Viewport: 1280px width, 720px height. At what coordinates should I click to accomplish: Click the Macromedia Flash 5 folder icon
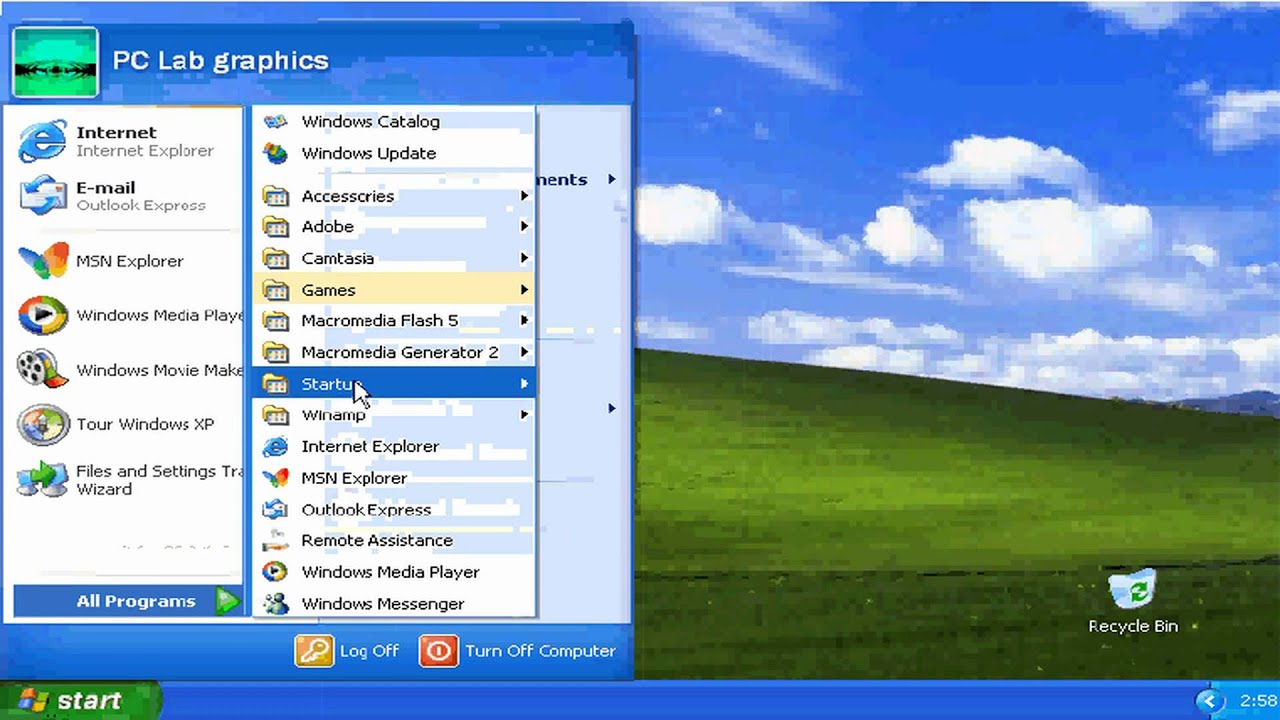pos(275,321)
